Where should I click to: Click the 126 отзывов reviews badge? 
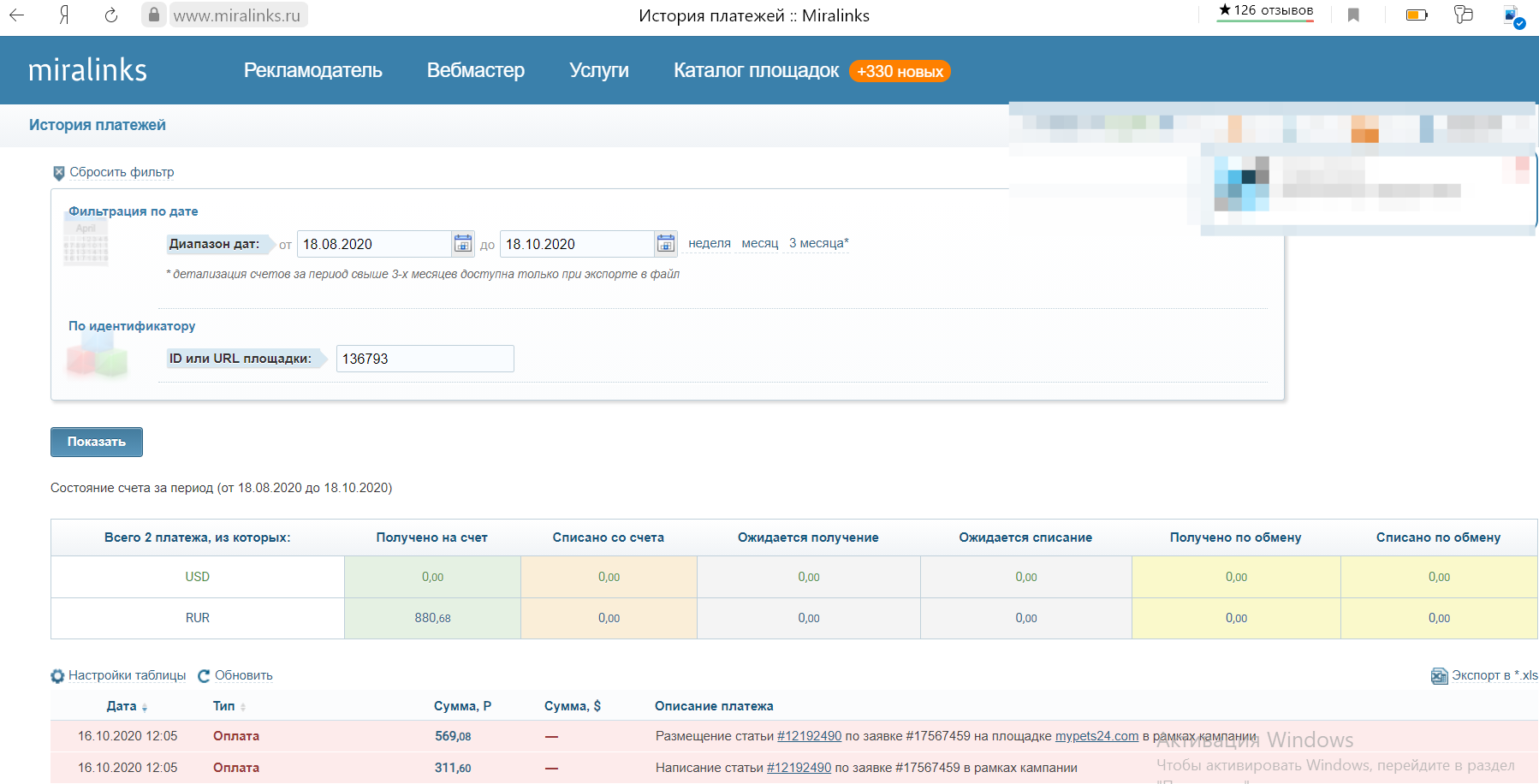1265,11
